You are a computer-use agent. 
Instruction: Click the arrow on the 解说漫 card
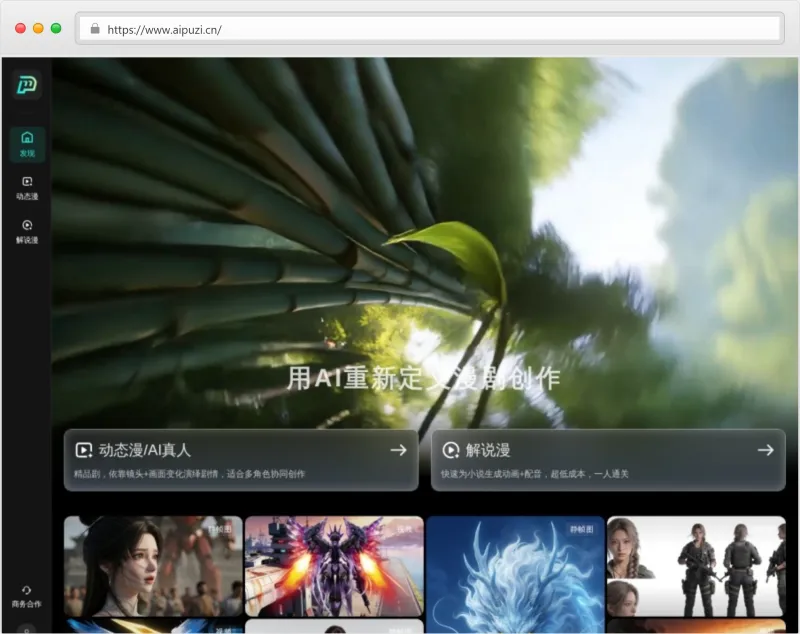(x=765, y=450)
